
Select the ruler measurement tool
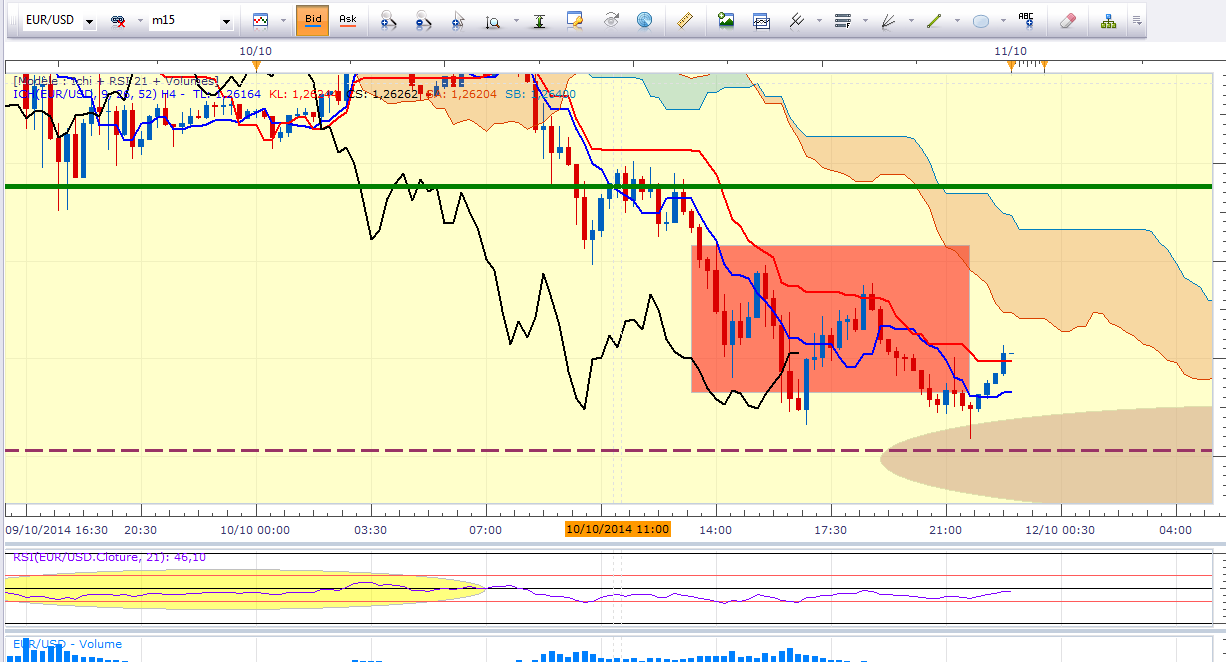click(685, 20)
